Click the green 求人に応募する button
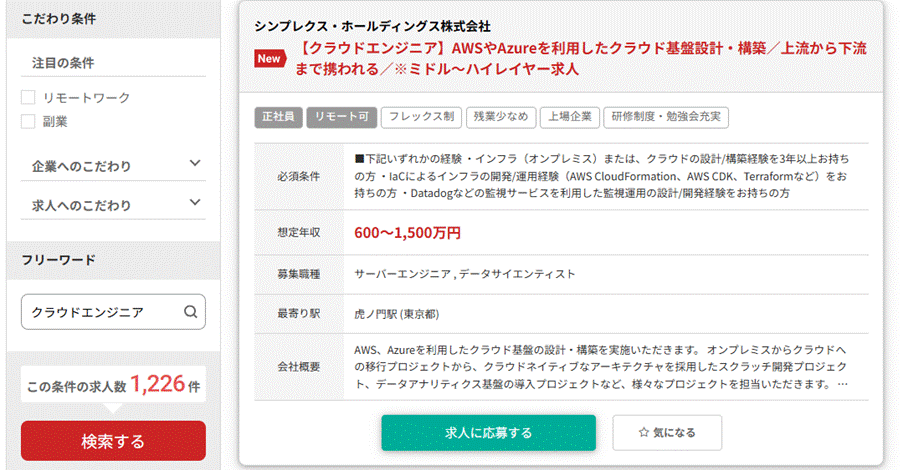Viewport: 903px width, 470px height. coord(488,432)
